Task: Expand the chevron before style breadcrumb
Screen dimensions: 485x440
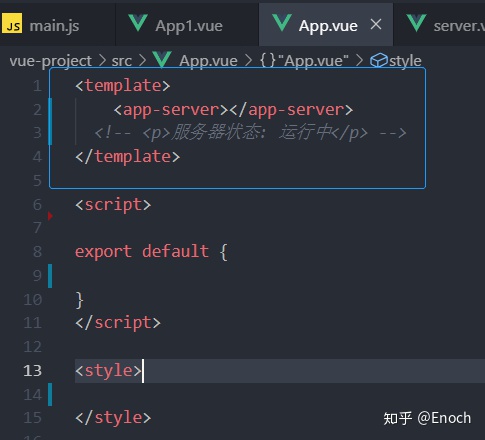Action: tap(359, 61)
